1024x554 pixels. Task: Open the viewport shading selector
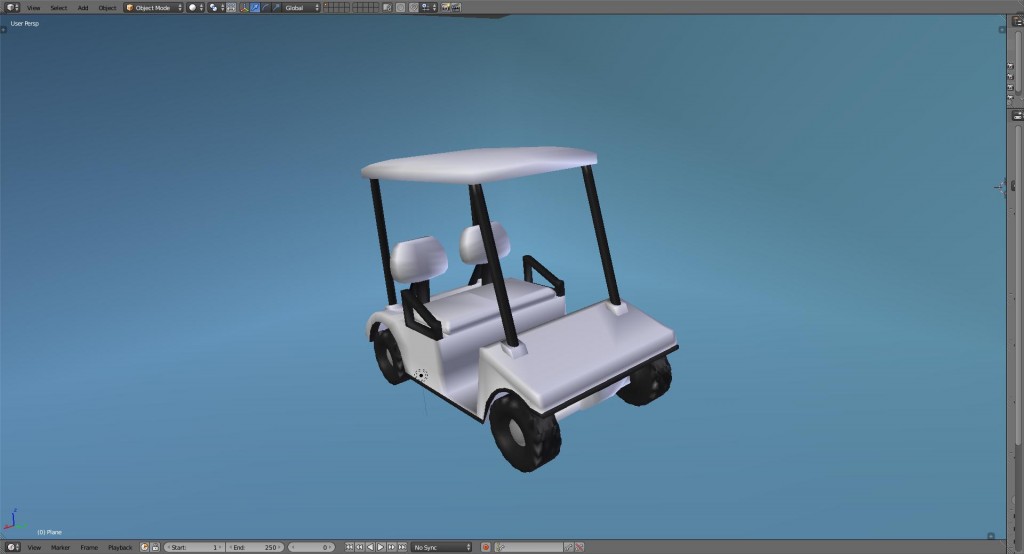pos(195,7)
